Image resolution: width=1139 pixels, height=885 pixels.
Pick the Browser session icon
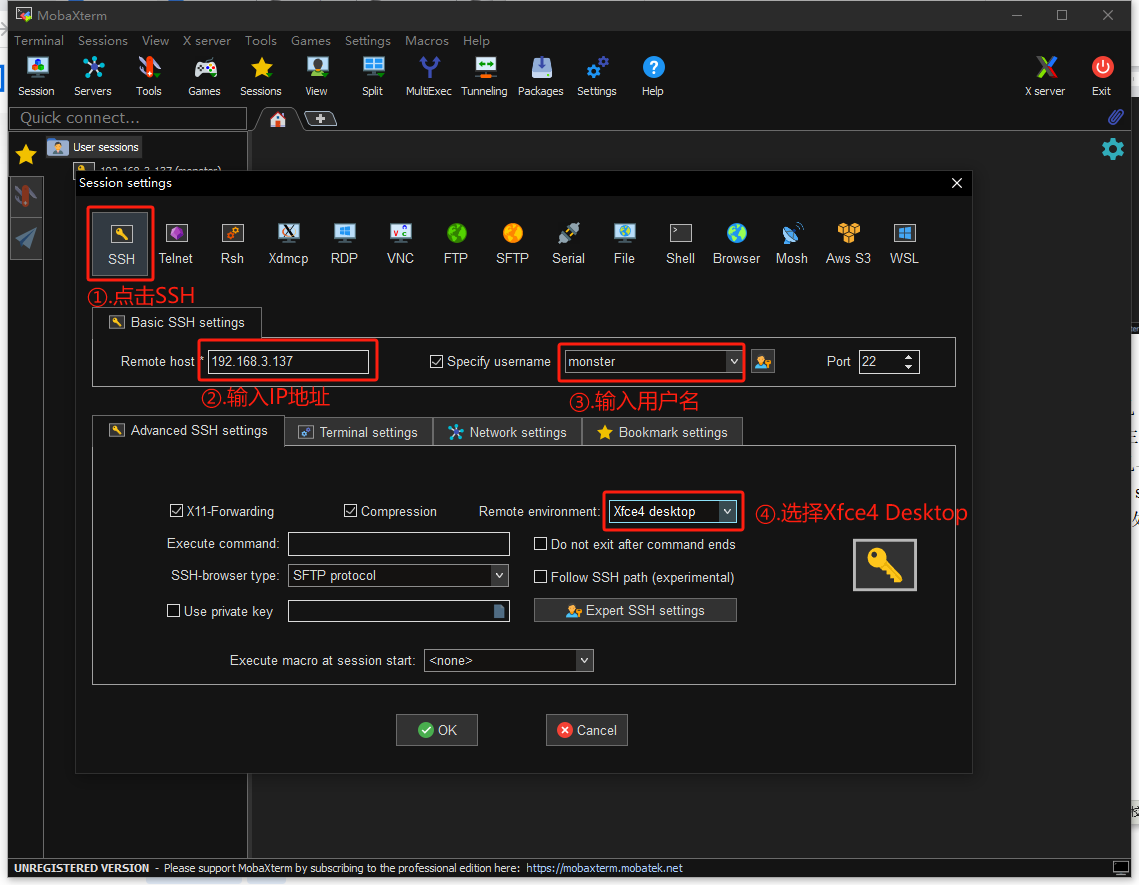pos(736,244)
